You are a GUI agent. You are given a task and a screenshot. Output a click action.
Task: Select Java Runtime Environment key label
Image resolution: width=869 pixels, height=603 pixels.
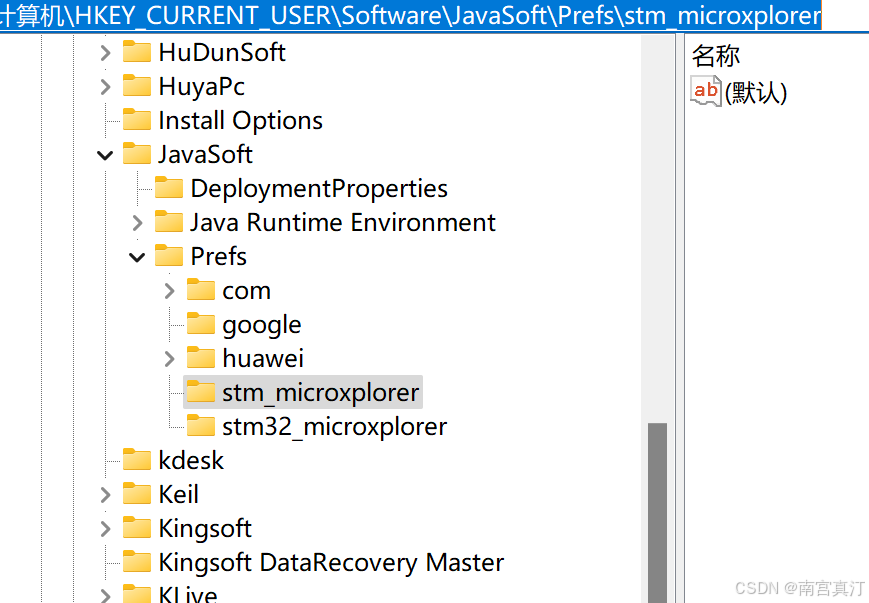pos(343,223)
